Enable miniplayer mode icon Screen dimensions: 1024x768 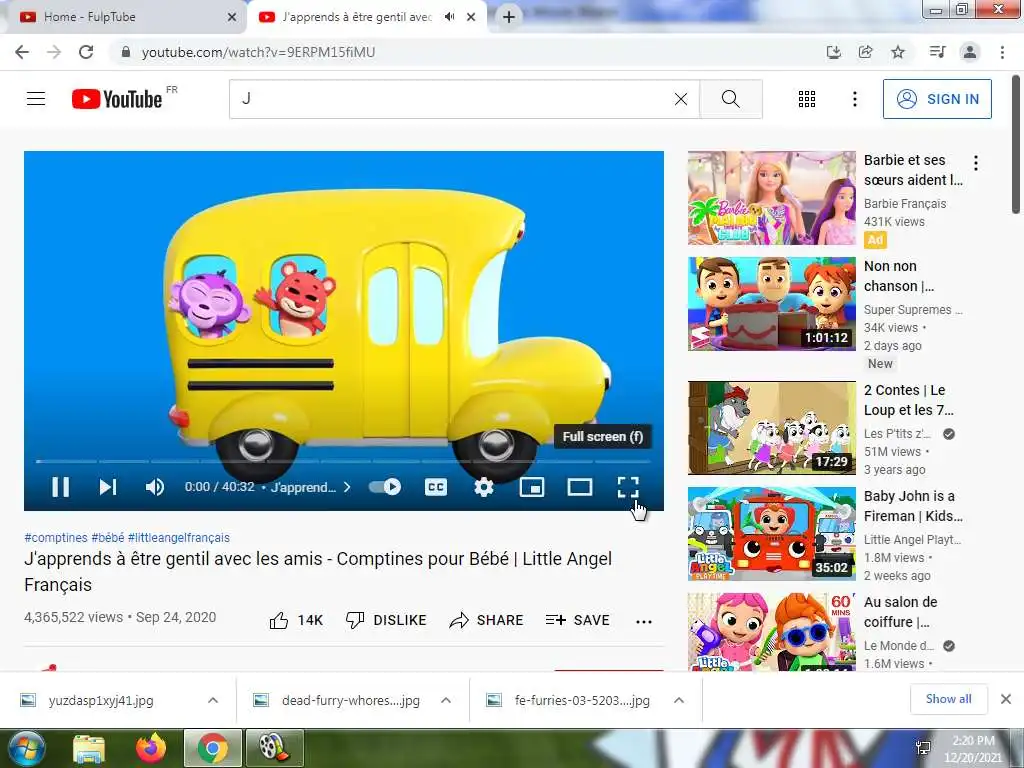532,487
